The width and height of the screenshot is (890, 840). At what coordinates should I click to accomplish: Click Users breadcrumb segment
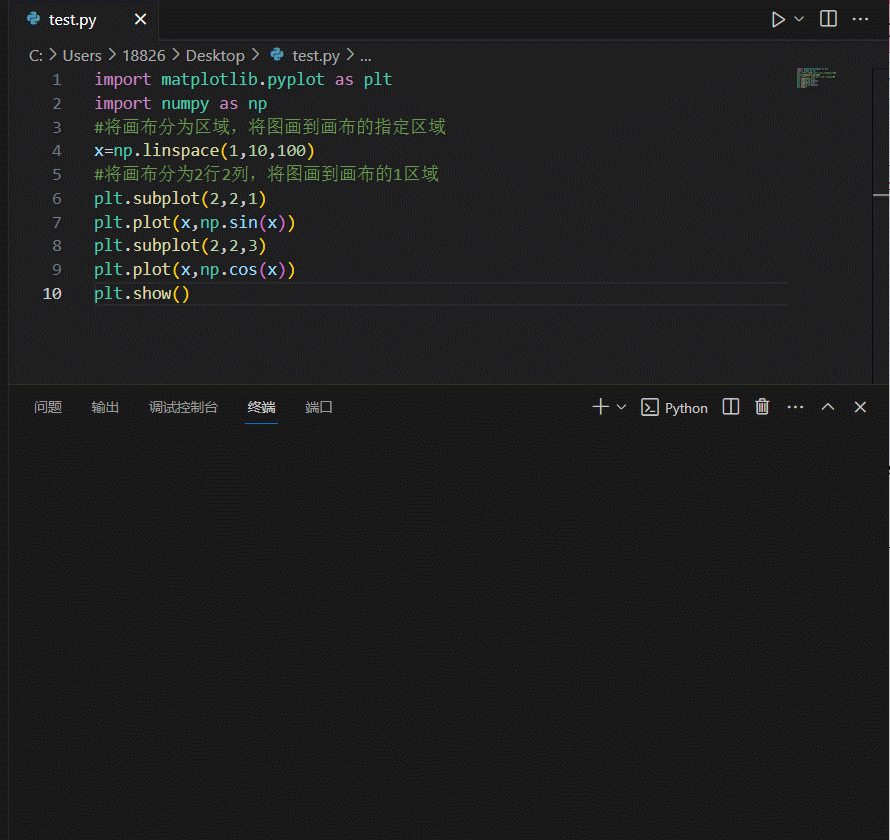(82, 56)
